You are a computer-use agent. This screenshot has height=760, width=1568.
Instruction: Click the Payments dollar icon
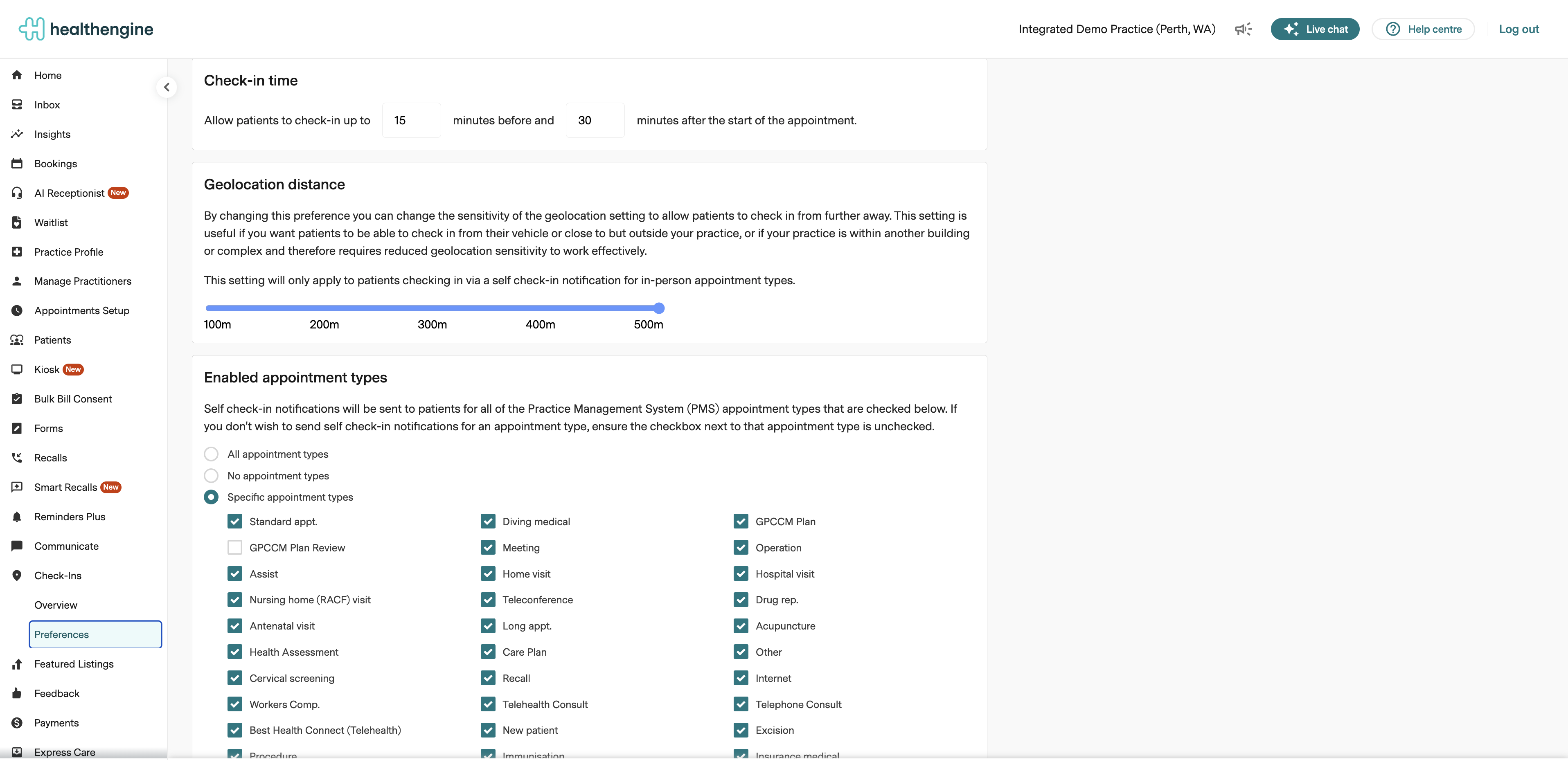point(17,723)
